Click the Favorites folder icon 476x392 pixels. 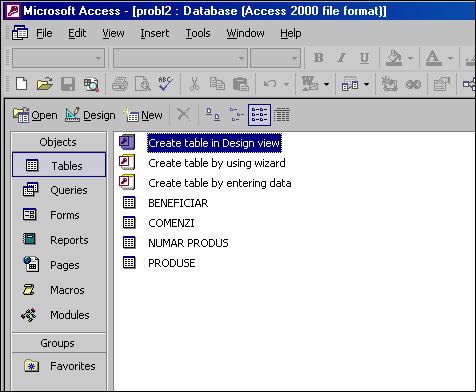32,366
